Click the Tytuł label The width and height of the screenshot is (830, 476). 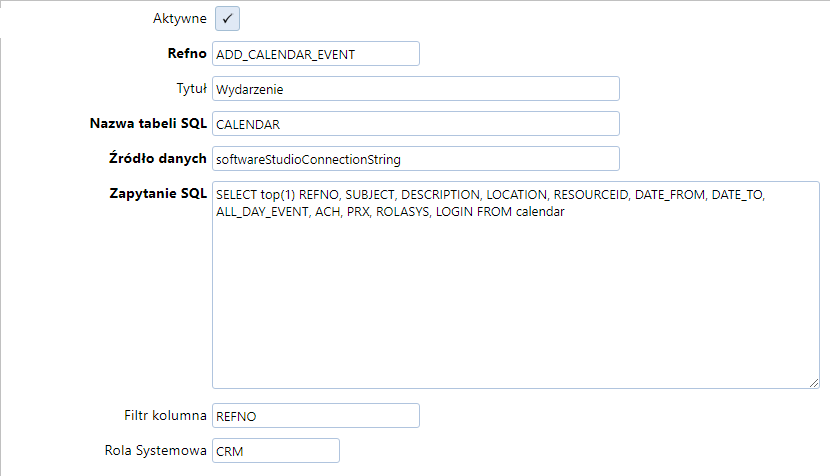[x=191, y=88]
